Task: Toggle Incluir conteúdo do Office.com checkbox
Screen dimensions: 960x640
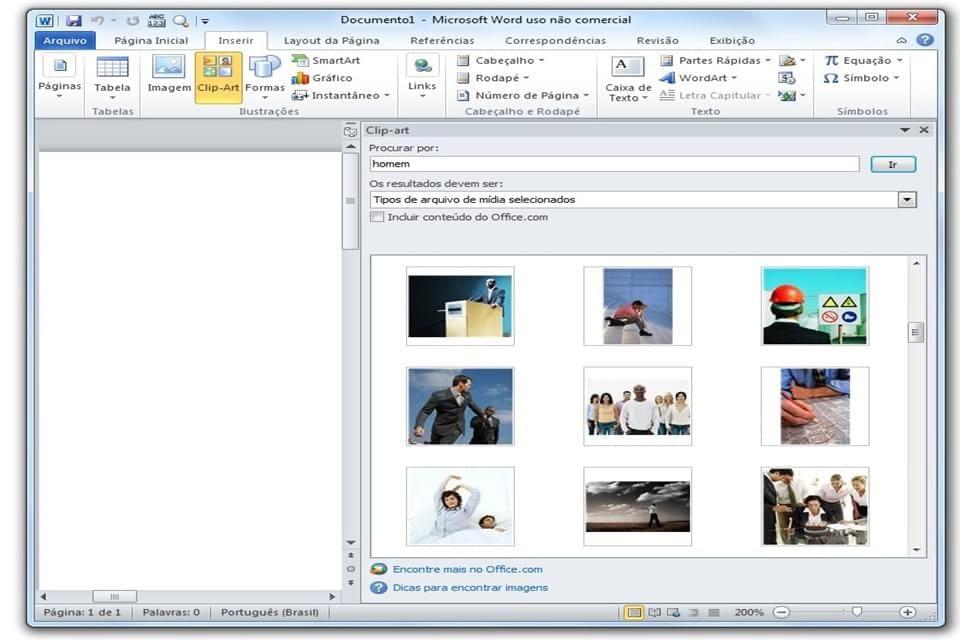Action: [377, 217]
